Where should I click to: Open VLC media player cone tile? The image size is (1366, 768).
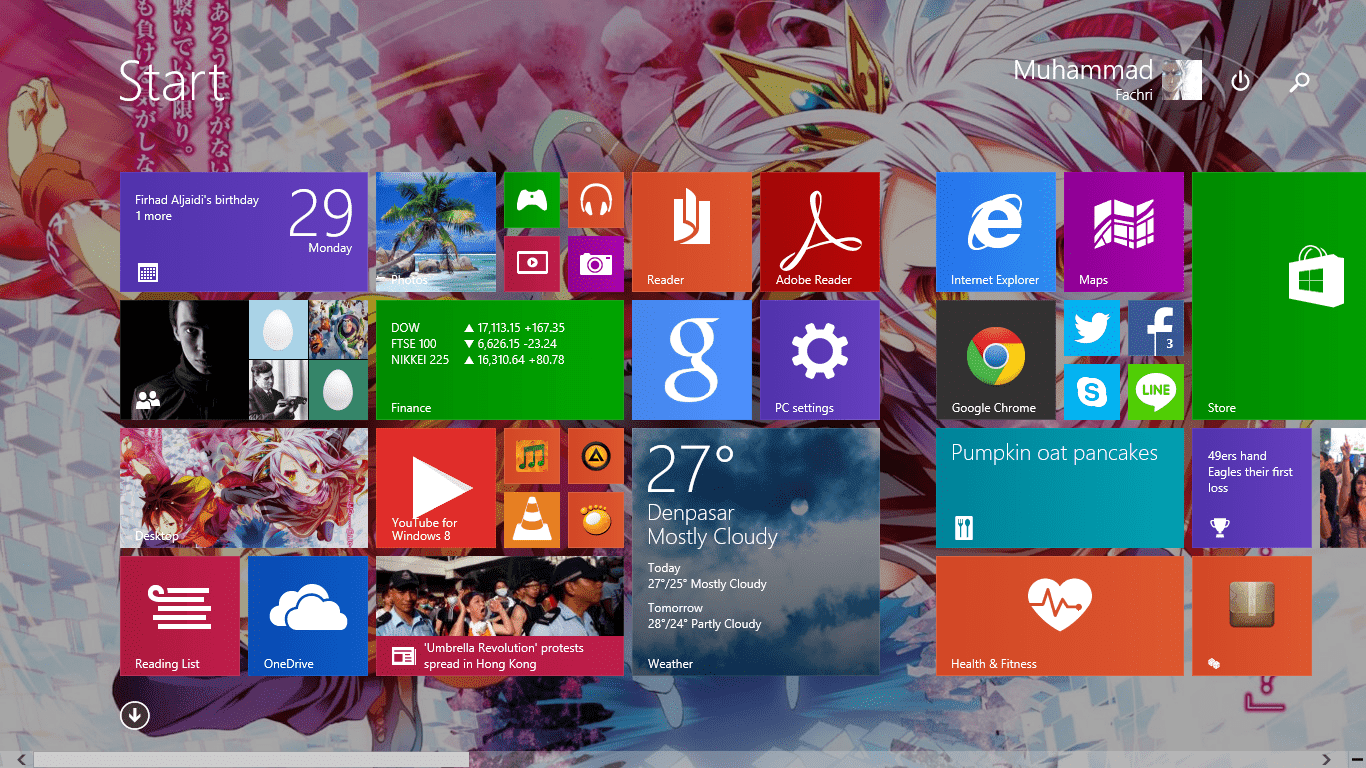click(531, 520)
